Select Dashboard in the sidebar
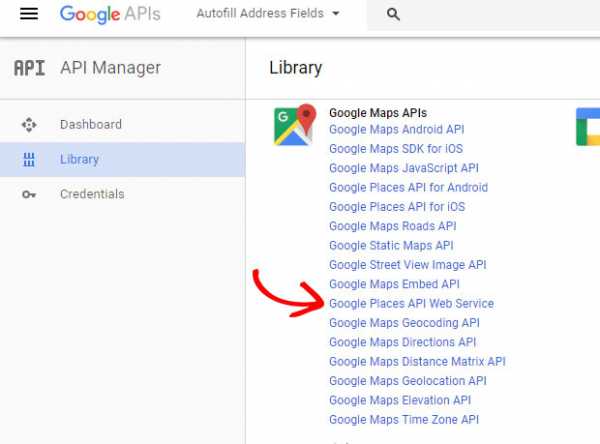This screenshot has height=444, width=600. 90,125
